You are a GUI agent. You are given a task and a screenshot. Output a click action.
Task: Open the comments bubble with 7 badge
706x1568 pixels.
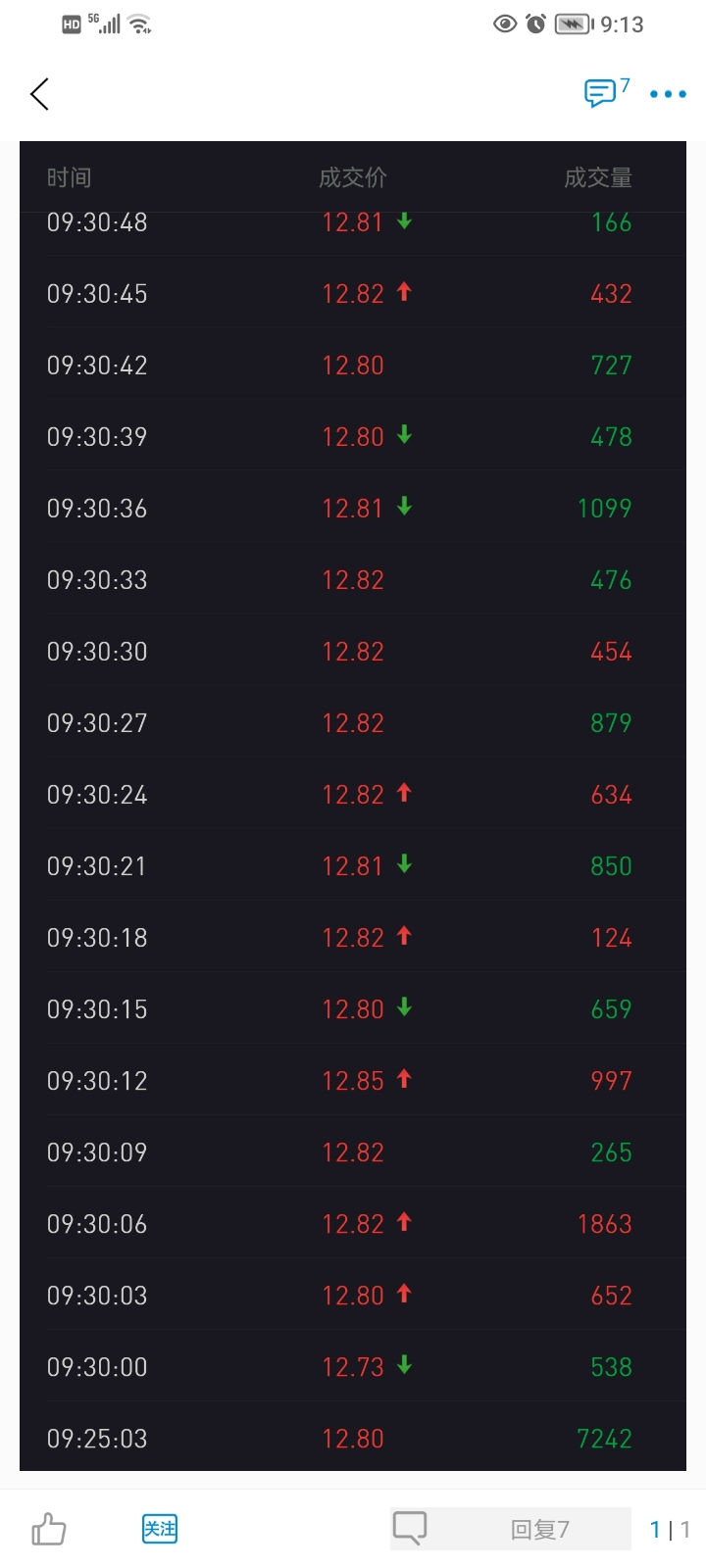point(600,93)
